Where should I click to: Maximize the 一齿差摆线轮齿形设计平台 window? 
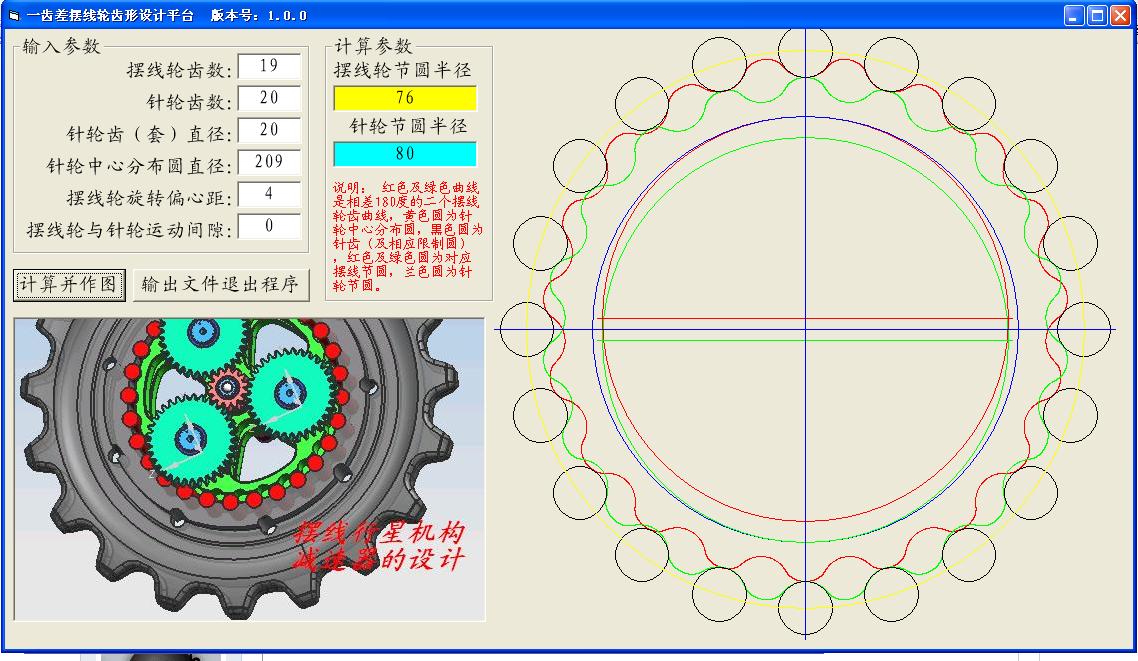click(x=1097, y=15)
